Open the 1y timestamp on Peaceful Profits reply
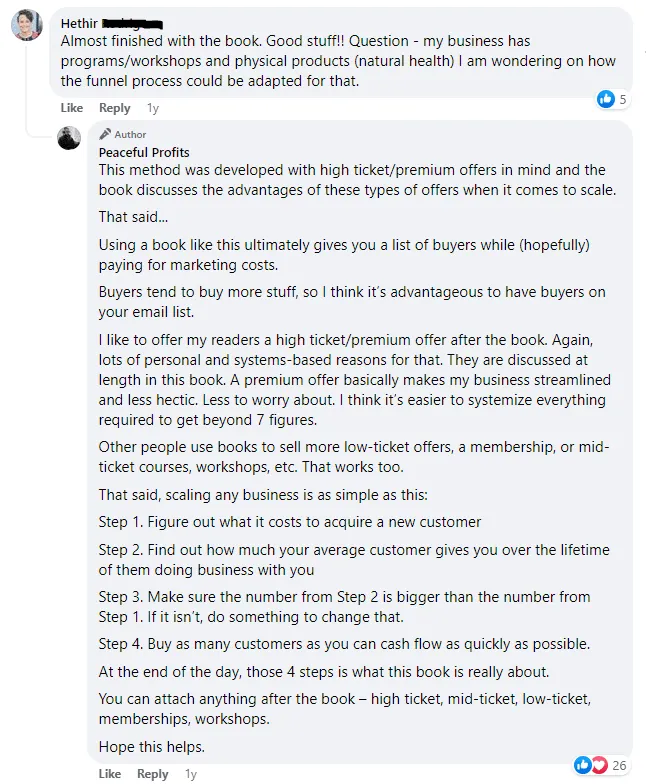This screenshot has height=784, width=646. [191, 774]
